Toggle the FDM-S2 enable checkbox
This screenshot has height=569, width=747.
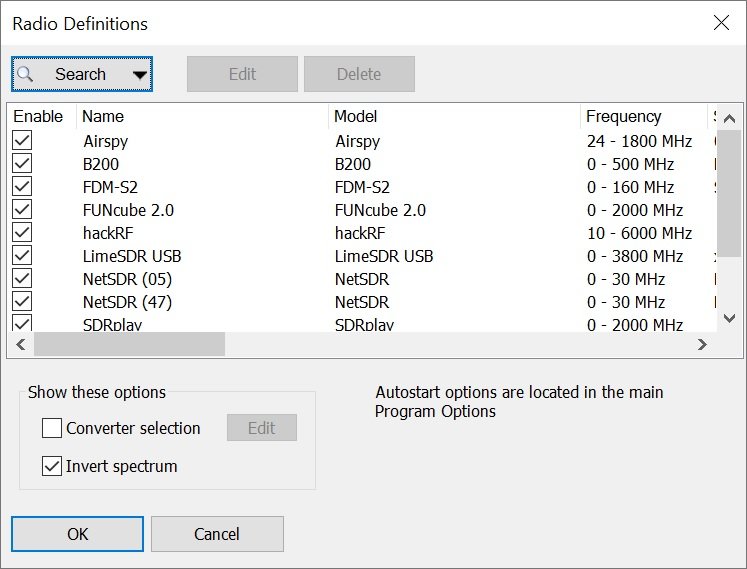[22, 186]
